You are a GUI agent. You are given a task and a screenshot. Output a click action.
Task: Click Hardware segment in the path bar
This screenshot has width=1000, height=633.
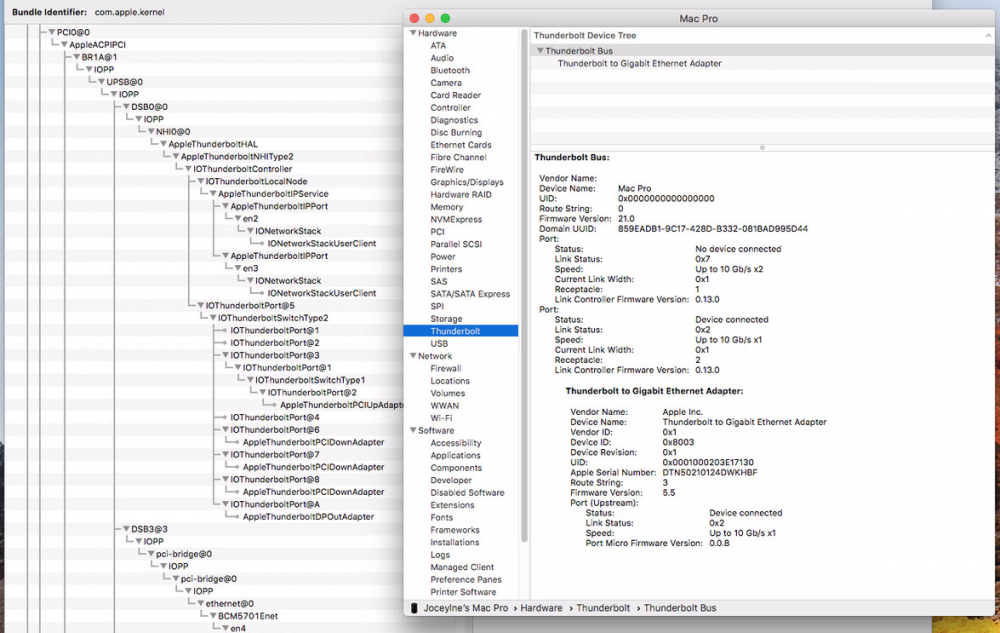click(x=541, y=608)
